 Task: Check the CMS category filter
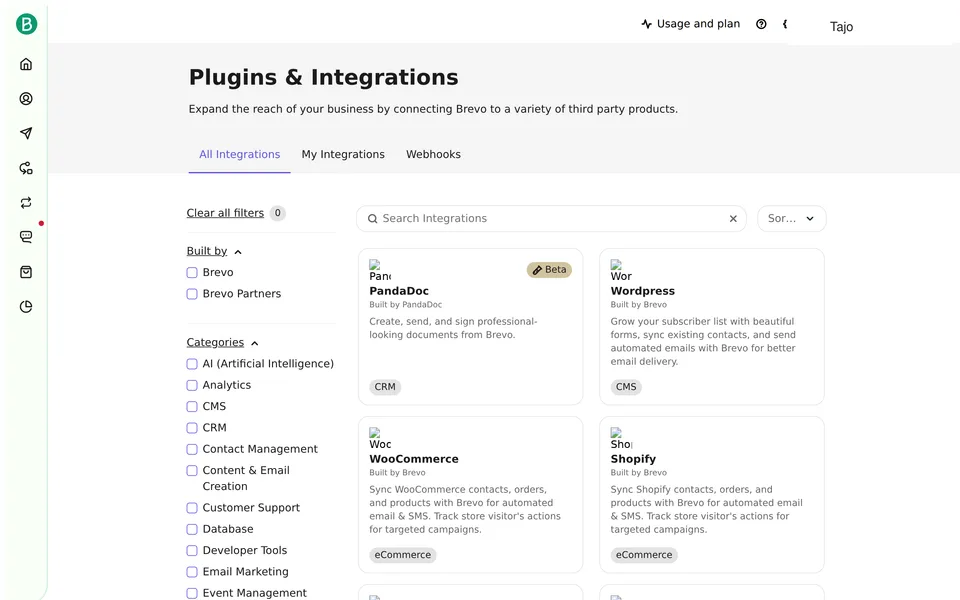(x=192, y=407)
